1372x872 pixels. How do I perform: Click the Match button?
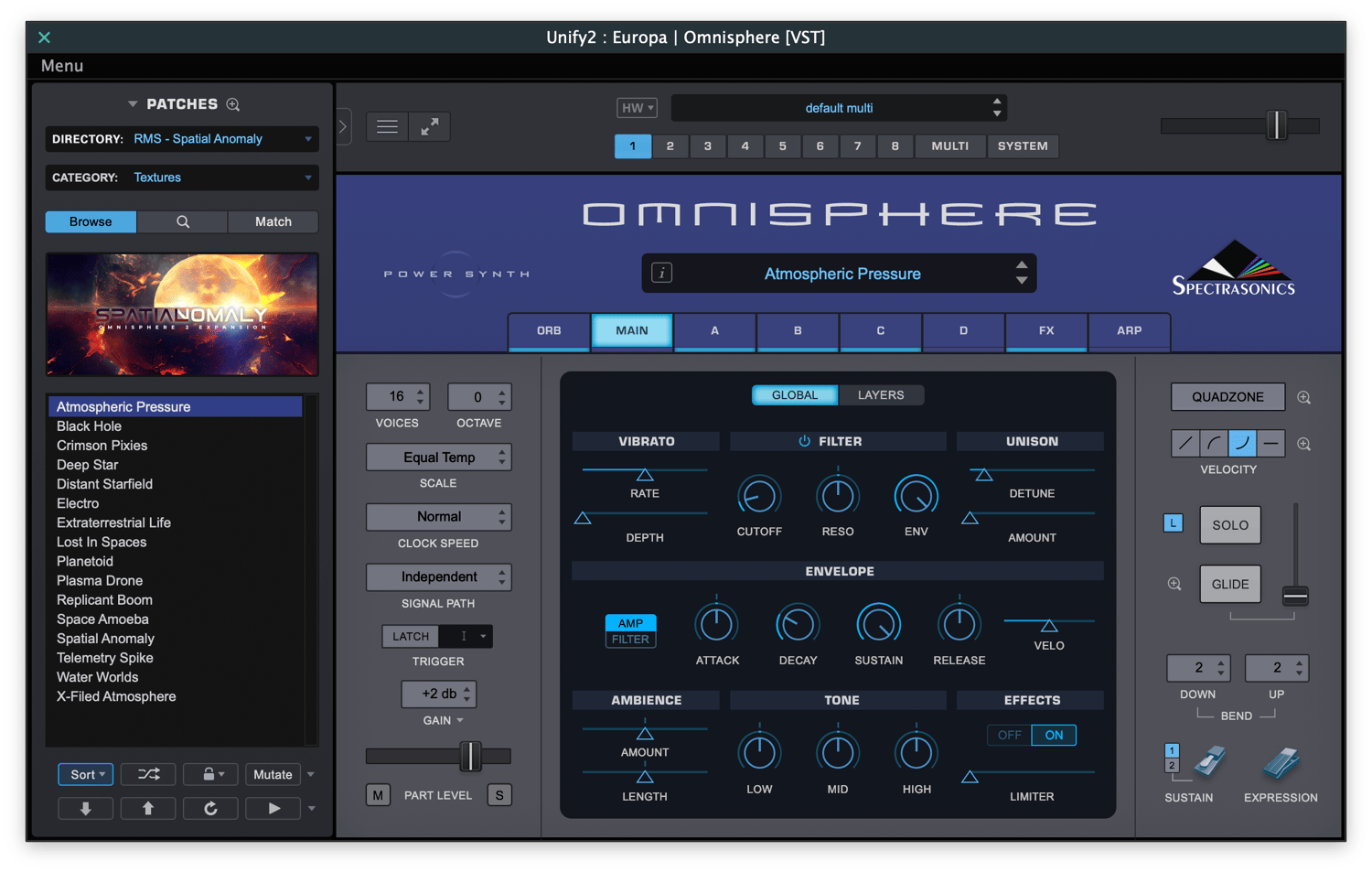point(273,221)
